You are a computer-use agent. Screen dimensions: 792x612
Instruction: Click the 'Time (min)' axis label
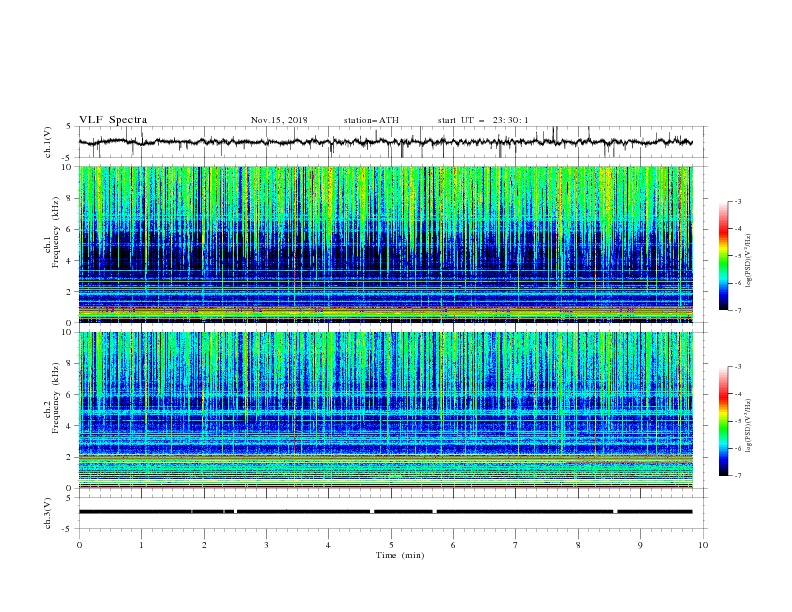click(x=400, y=555)
